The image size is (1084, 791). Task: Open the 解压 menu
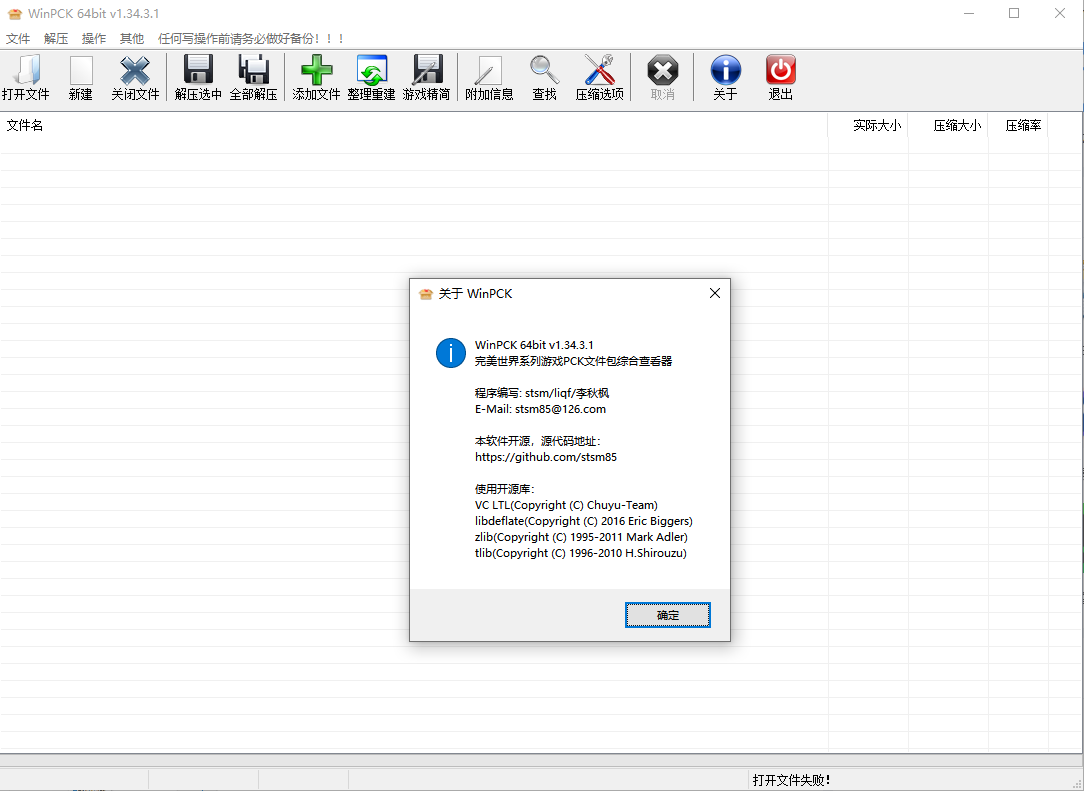pyautogui.click(x=56, y=39)
